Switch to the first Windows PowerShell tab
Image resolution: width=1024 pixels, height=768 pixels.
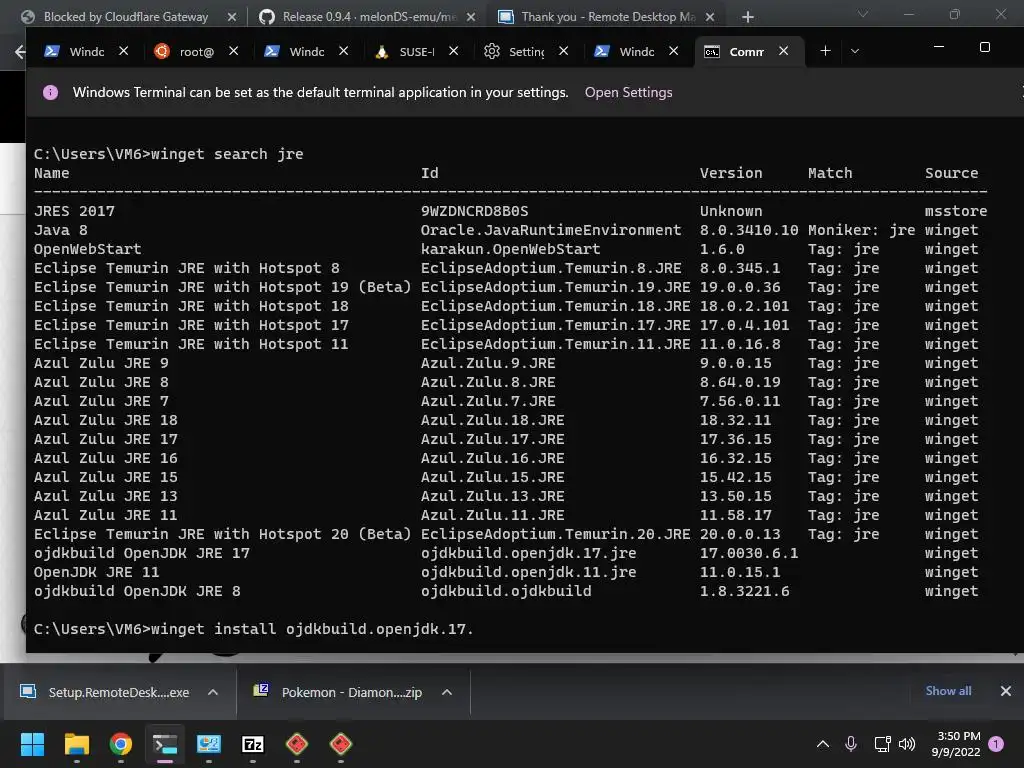pos(86,52)
